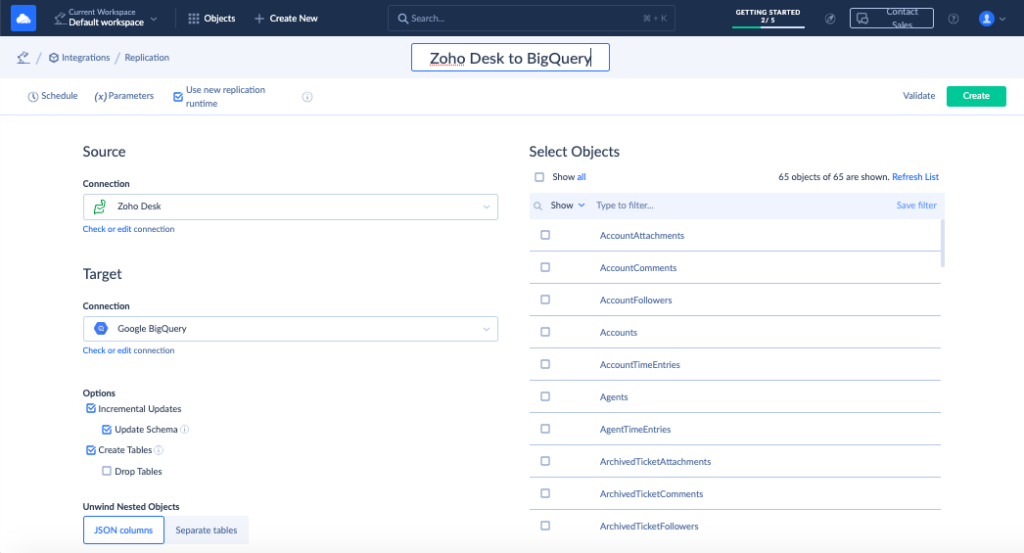Viewport: 1024px width, 553px height.
Task: Click the plus icon of Create New
Action: [x=259, y=18]
